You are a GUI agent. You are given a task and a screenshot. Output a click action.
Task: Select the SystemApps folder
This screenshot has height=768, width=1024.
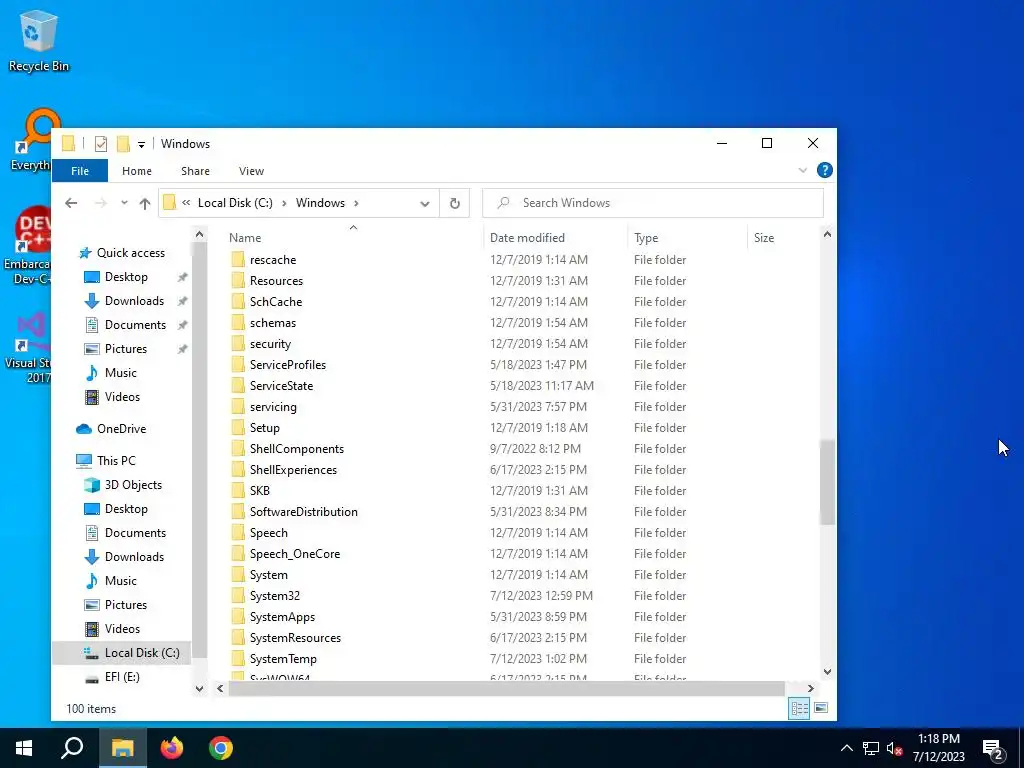(x=282, y=617)
